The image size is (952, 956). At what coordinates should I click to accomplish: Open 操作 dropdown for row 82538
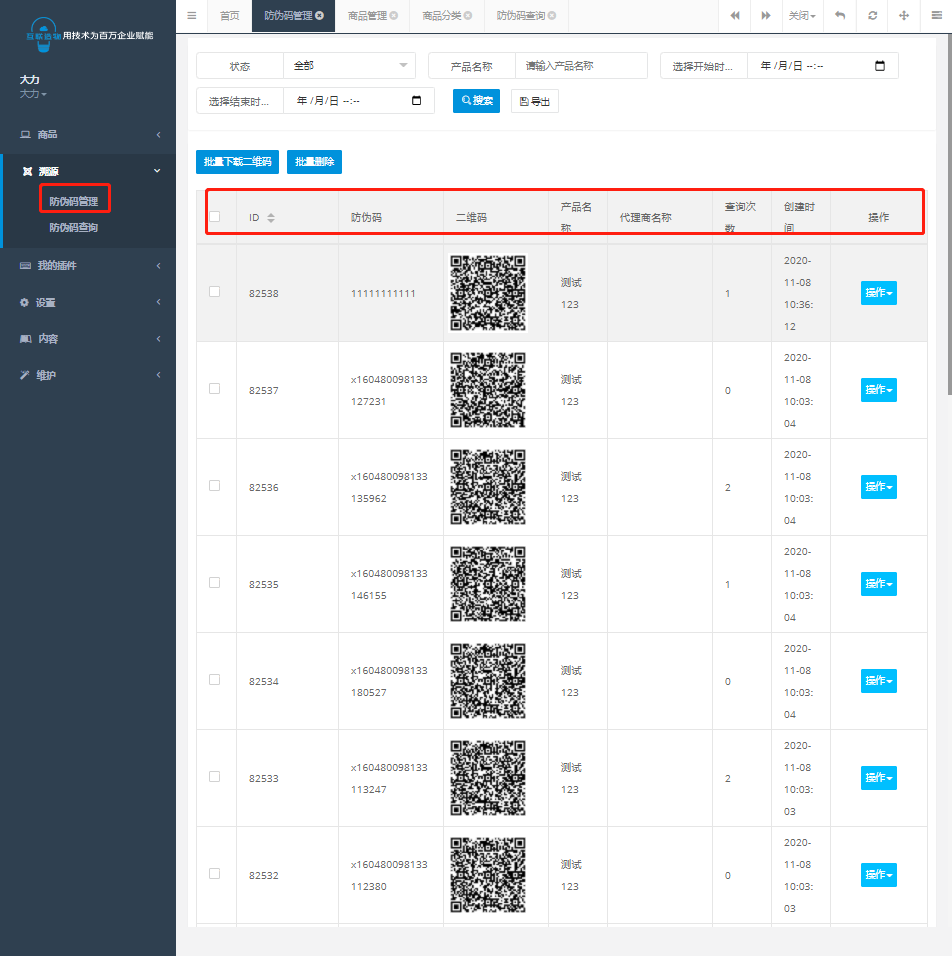coord(878,293)
